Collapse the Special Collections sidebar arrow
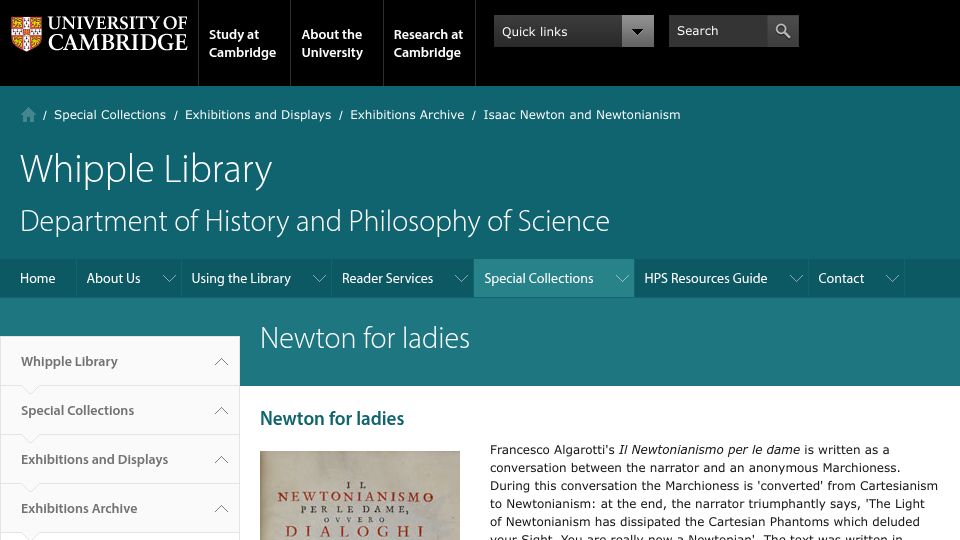This screenshot has height=540, width=960. pos(222,411)
